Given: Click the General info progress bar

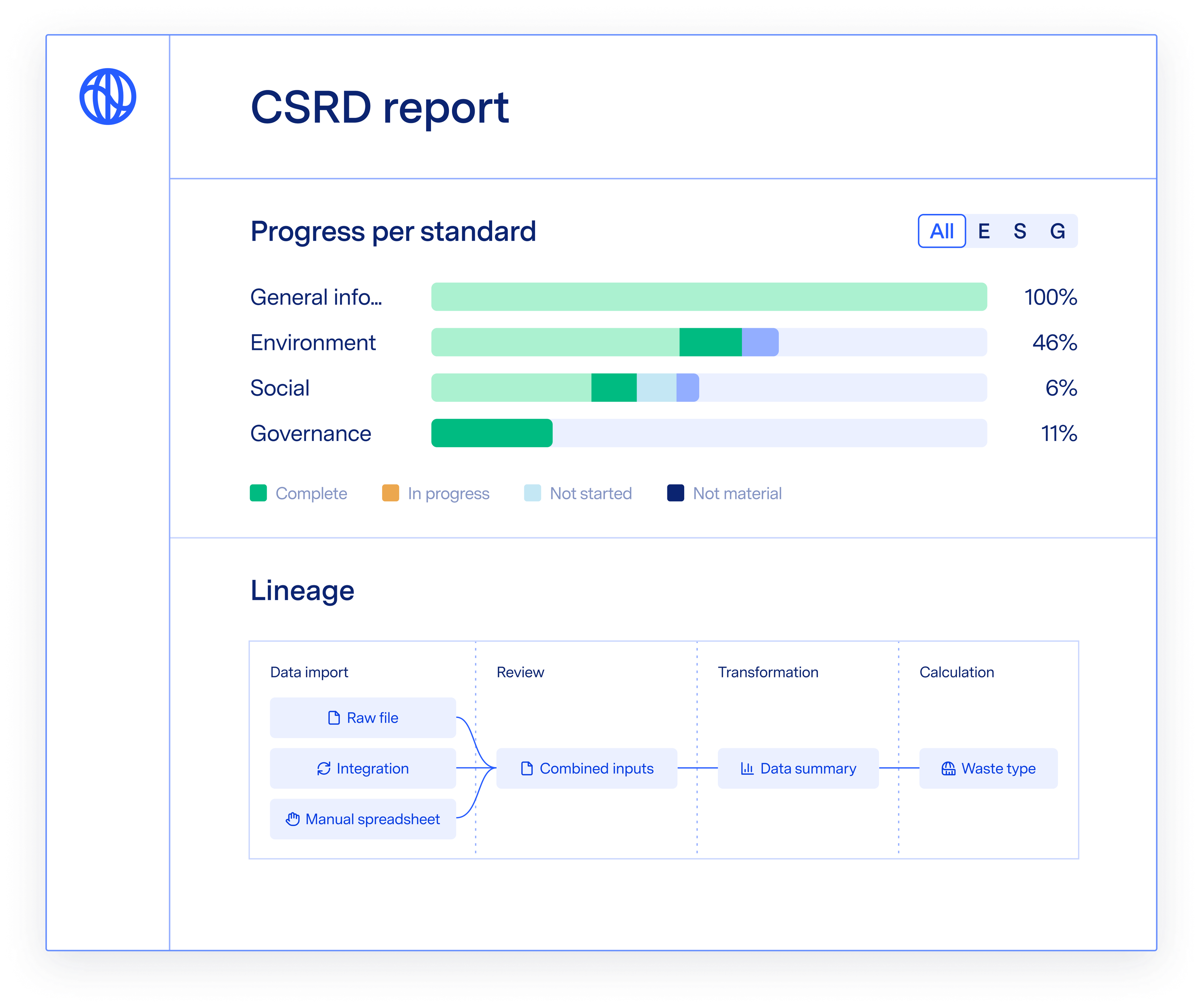Looking at the screenshot, I should (x=709, y=297).
